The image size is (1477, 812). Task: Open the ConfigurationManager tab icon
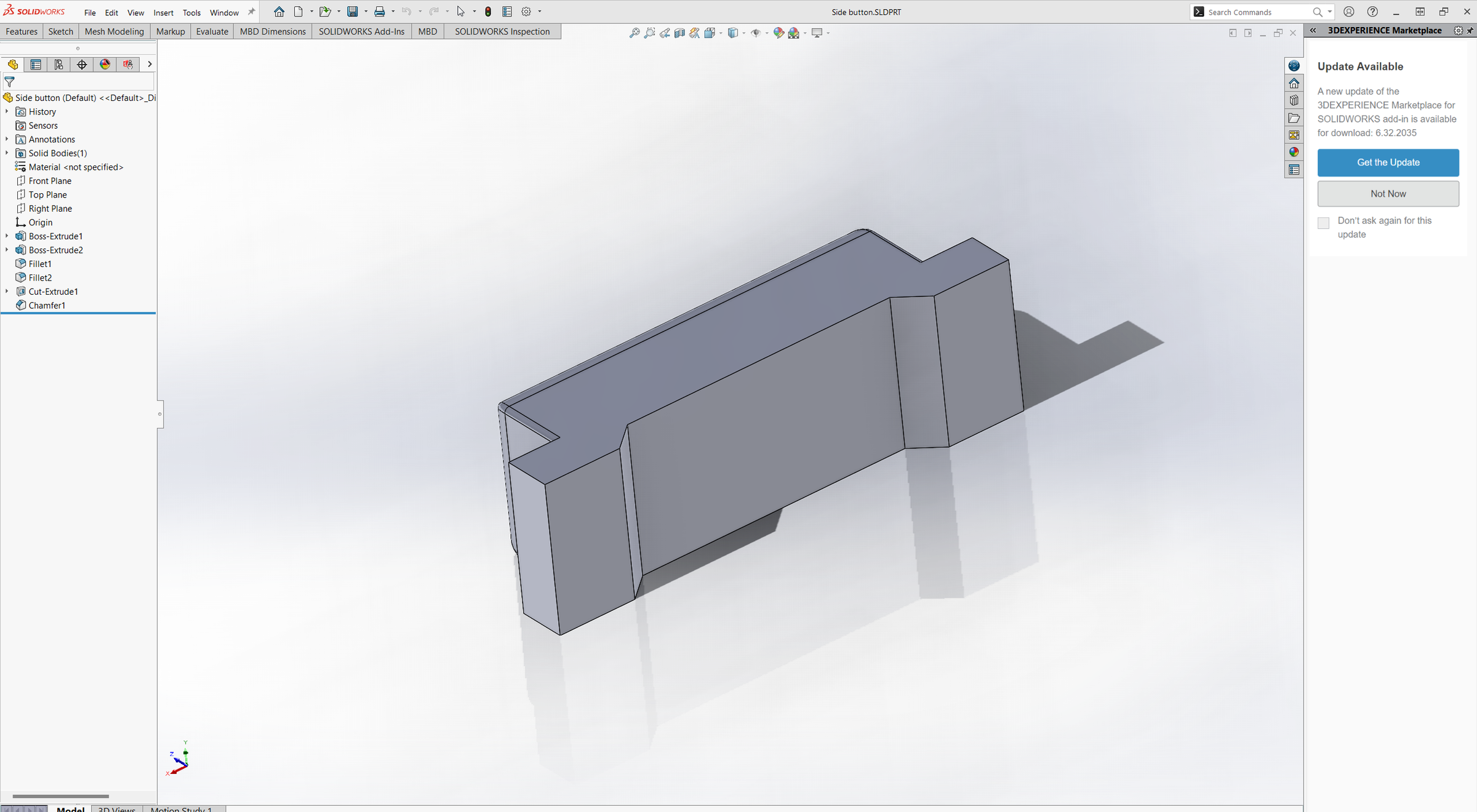pos(58,65)
